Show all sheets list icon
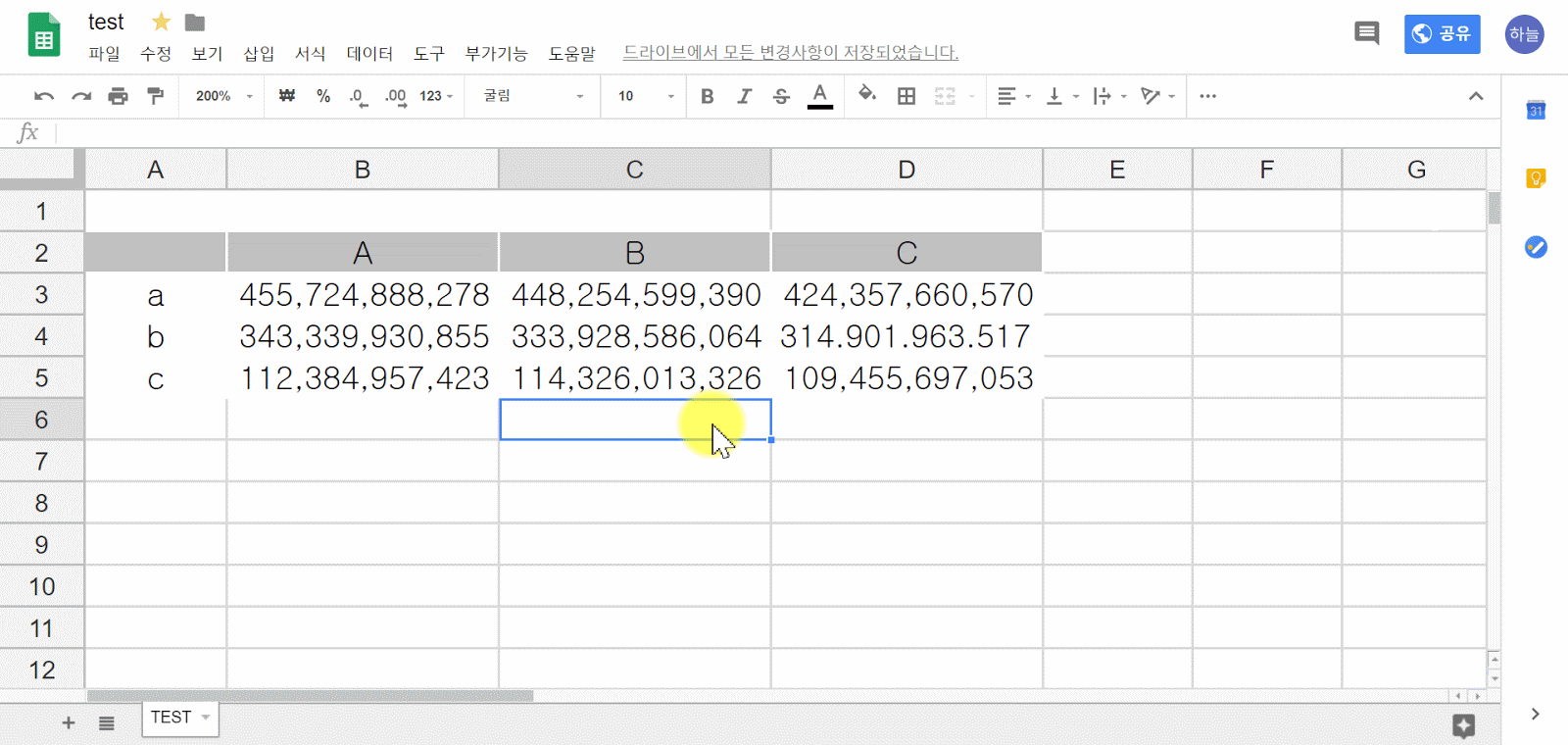Image resolution: width=1568 pixels, height=745 pixels. (107, 723)
